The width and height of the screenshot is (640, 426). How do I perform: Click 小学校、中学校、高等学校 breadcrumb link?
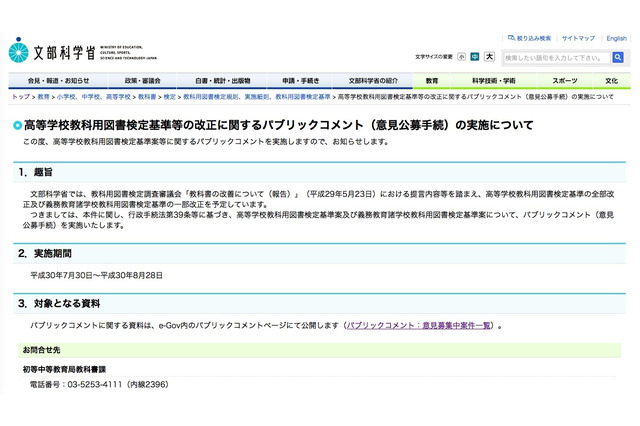tap(93, 97)
